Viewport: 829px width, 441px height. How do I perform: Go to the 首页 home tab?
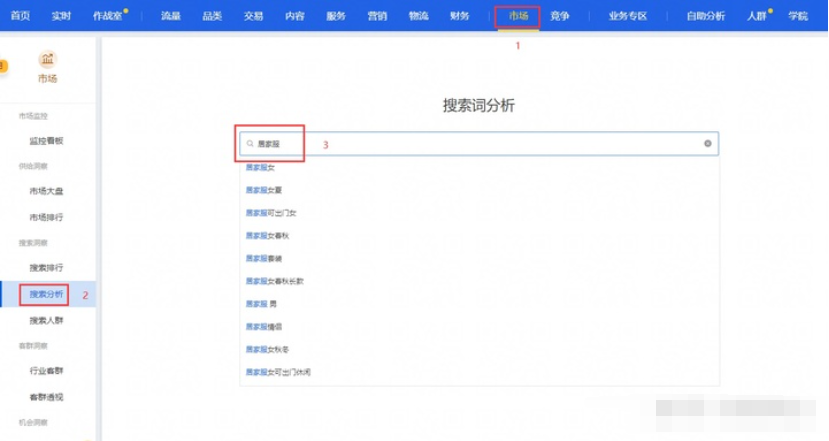(20, 16)
